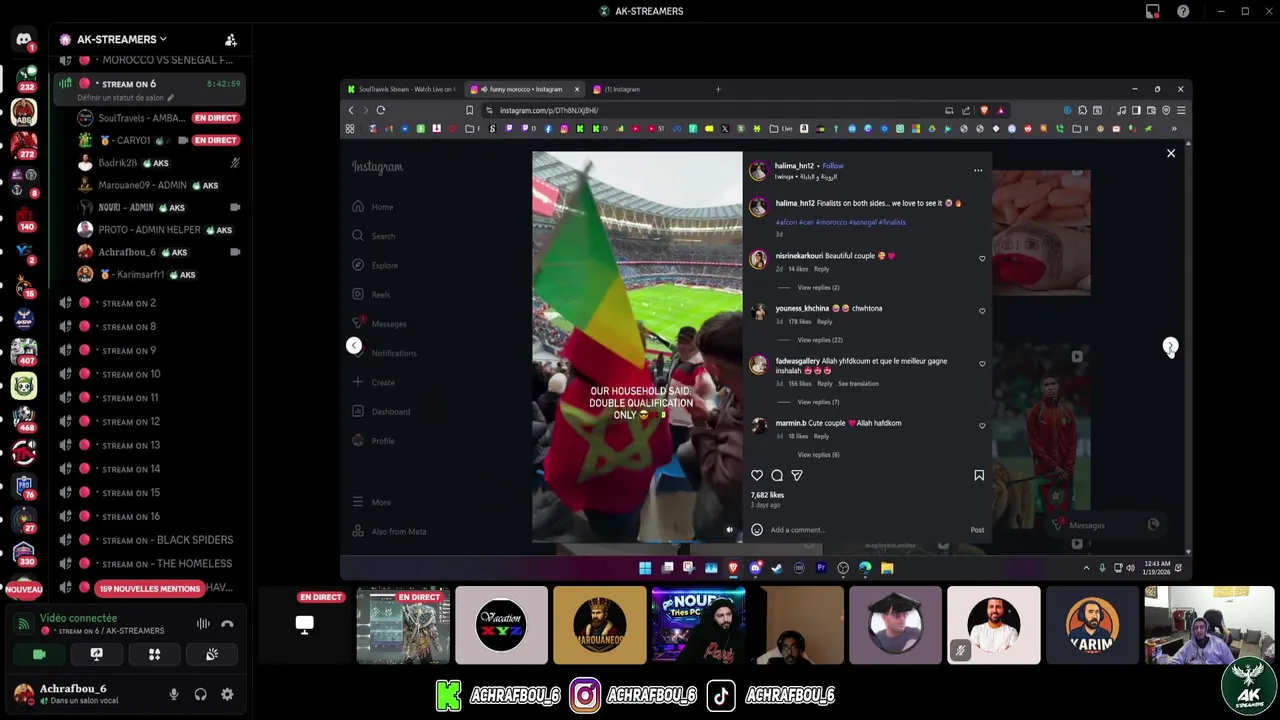Viewport: 1280px width, 720px height.
Task: Open Instagram Create option
Action: point(373,382)
